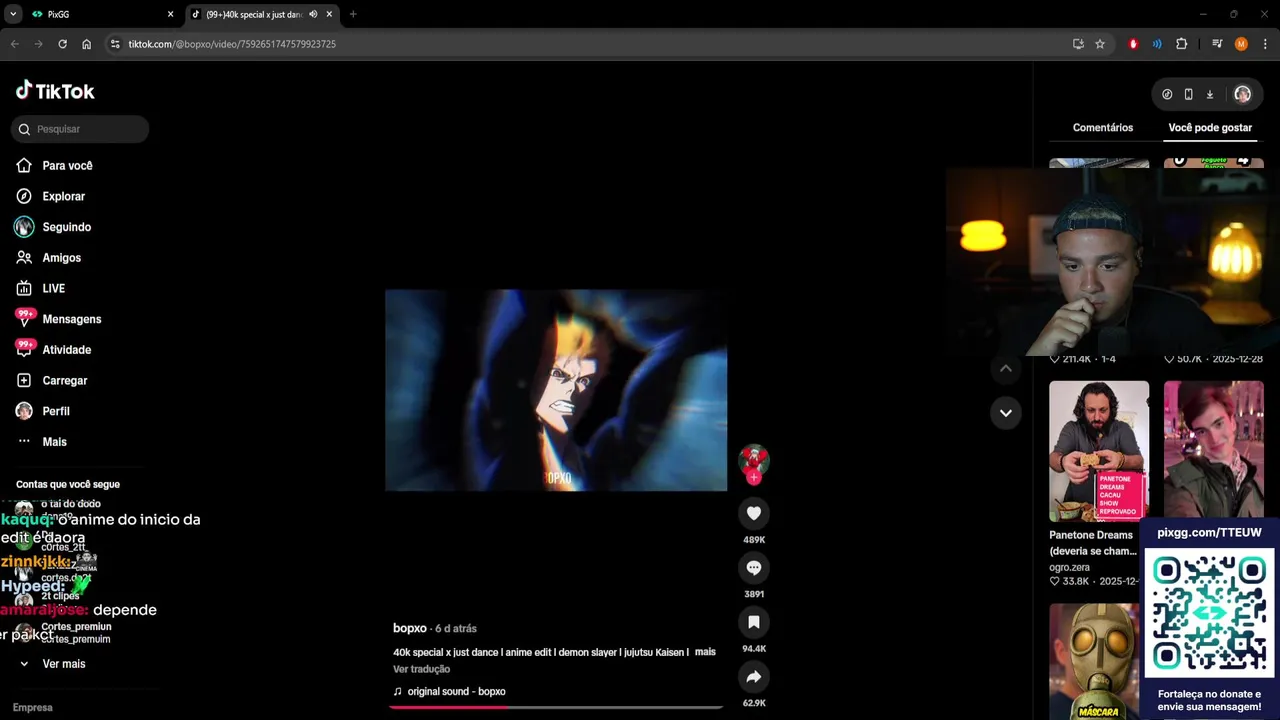Click the Pesquisar search field

click(80, 129)
